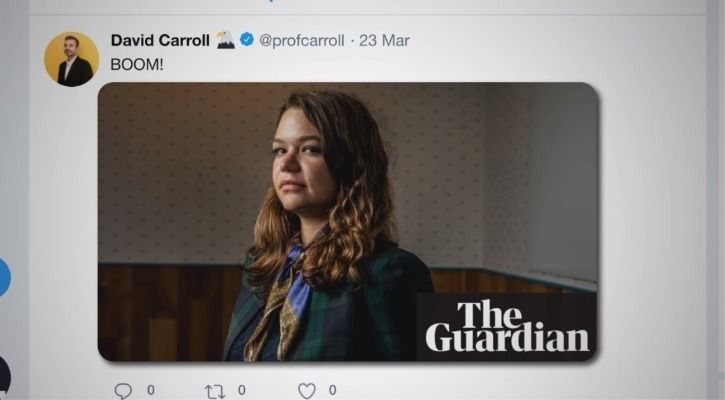Click the partial blue circle on left edge
This screenshot has height=400, width=725.
(5, 277)
